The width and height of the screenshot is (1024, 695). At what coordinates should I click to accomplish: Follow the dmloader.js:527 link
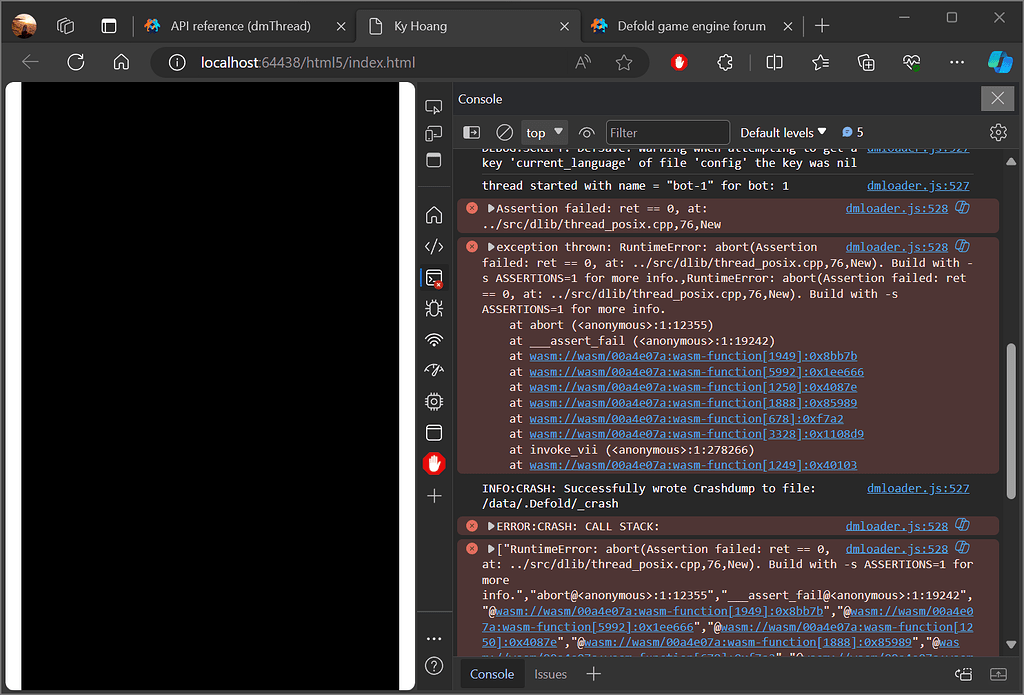(x=918, y=185)
